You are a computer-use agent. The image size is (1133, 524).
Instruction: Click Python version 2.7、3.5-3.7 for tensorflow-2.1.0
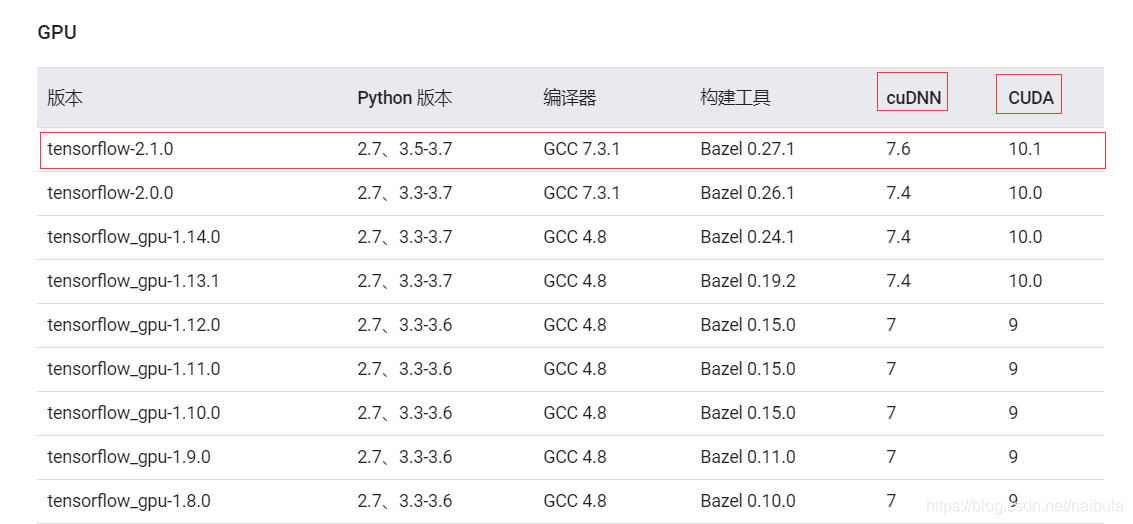pos(405,150)
